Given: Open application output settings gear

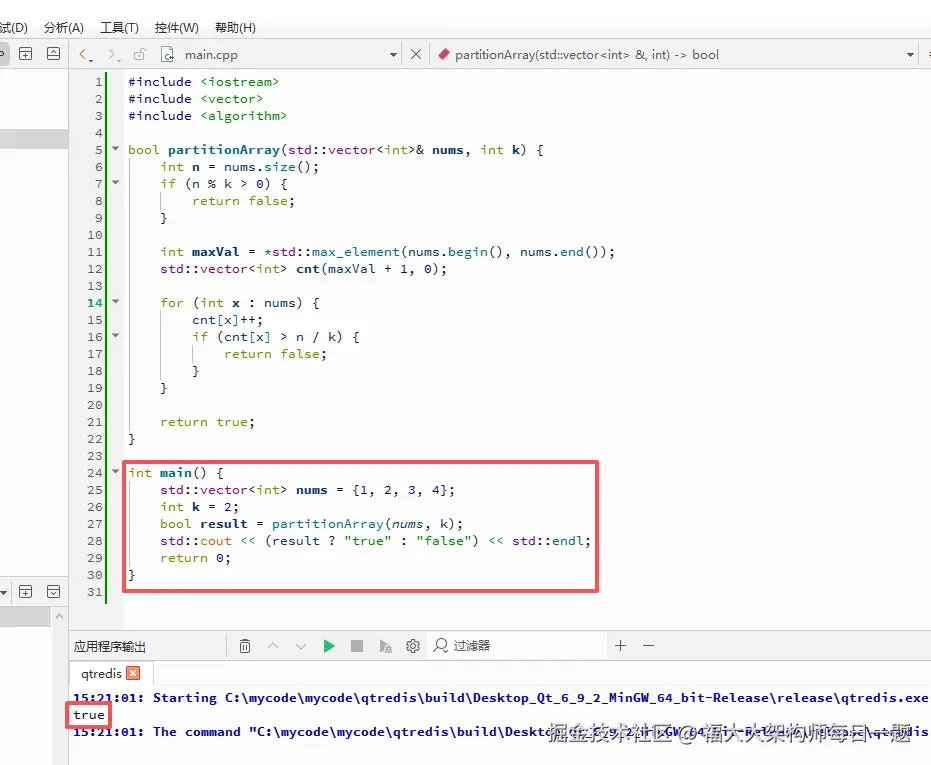Looking at the screenshot, I should pyautogui.click(x=413, y=646).
